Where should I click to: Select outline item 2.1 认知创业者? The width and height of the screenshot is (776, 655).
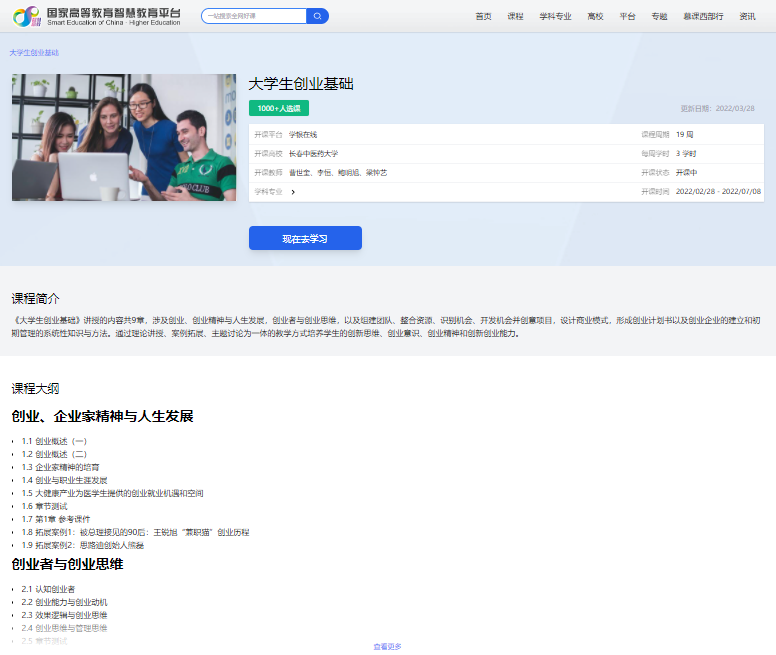click(x=48, y=589)
